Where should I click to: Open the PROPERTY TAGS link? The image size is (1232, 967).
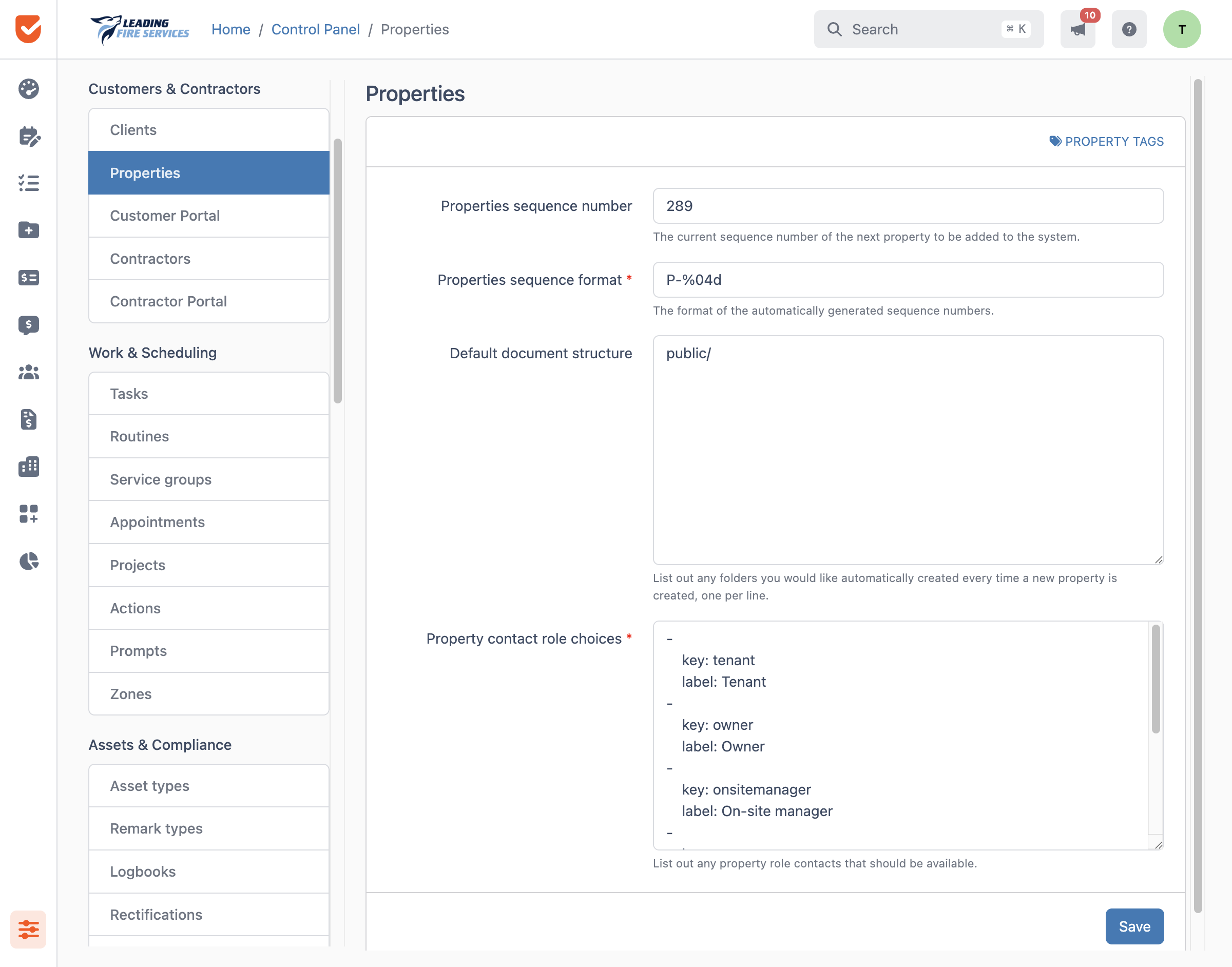point(1106,142)
